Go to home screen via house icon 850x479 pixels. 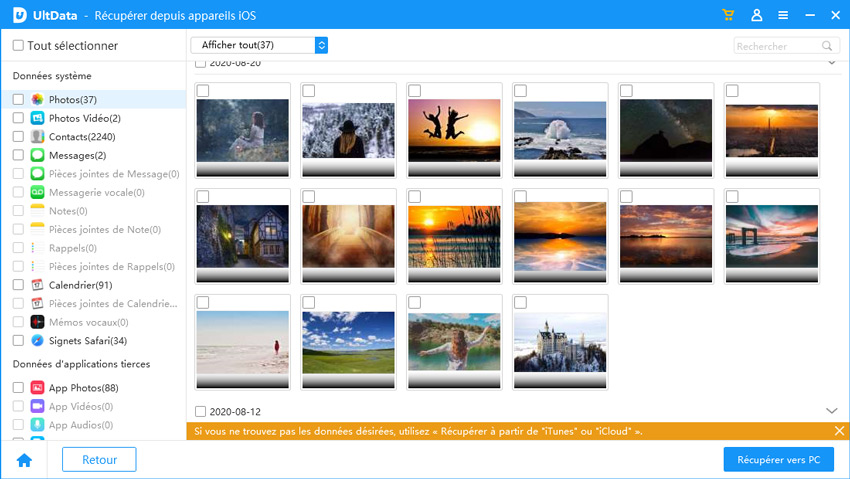[x=24, y=460]
